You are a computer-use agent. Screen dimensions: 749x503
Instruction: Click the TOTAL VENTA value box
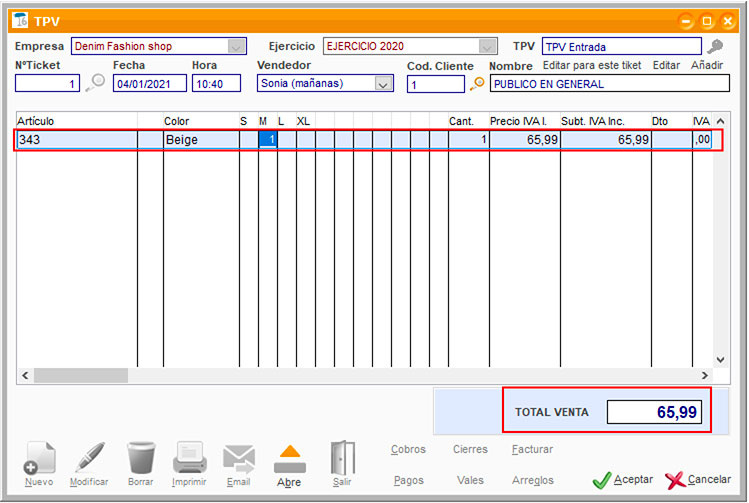coord(654,412)
